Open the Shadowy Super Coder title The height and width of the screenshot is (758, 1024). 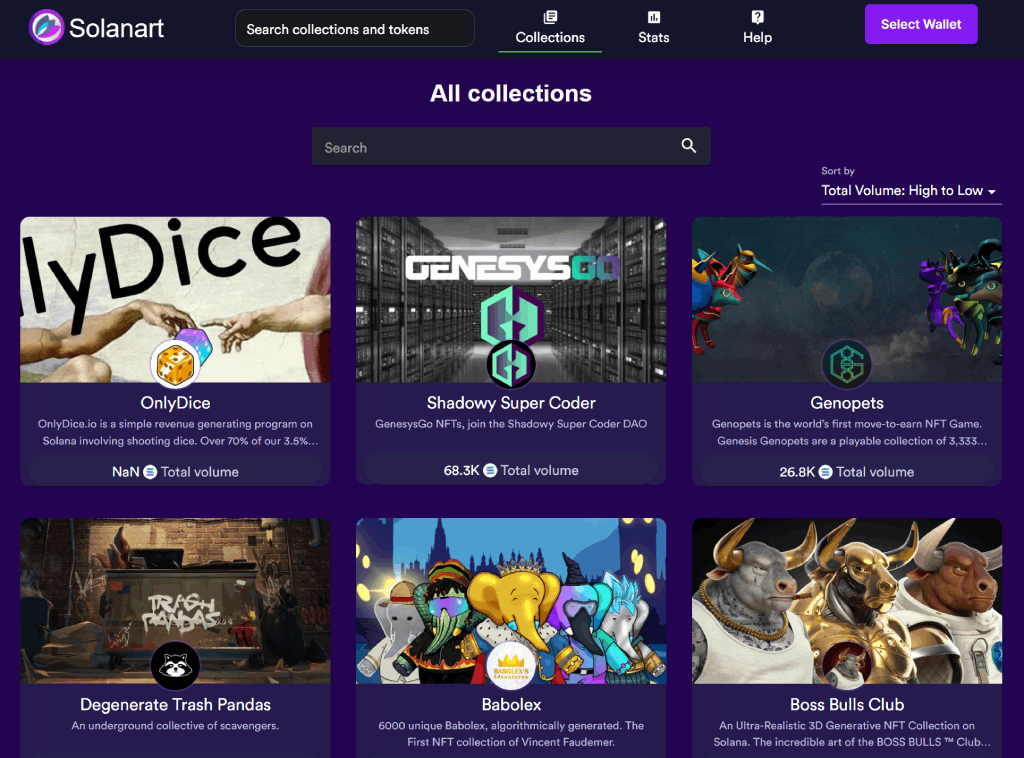[511, 403]
